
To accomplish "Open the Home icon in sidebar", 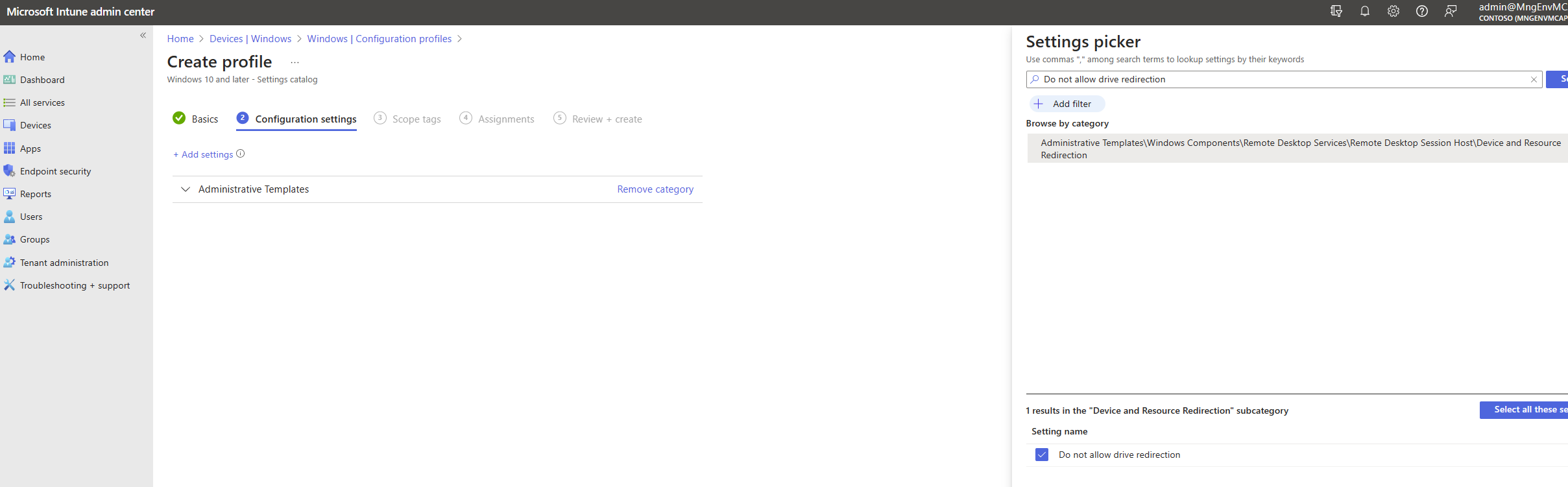I will click(9, 57).
